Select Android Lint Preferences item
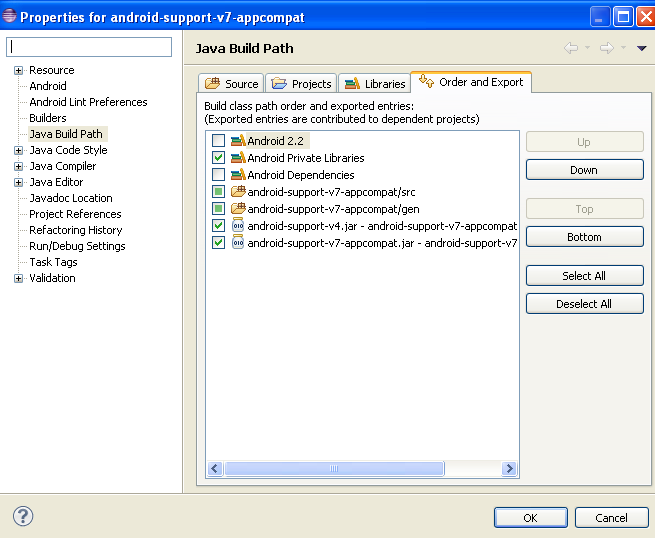 click(x=88, y=102)
